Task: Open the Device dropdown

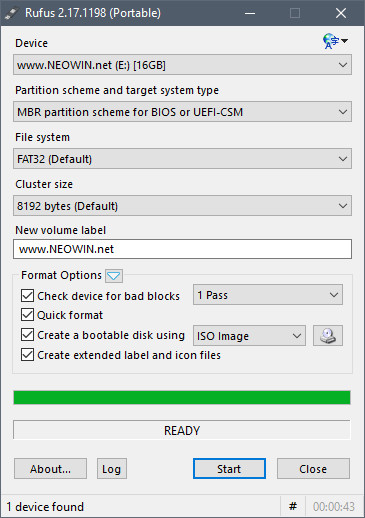Action: point(182,65)
